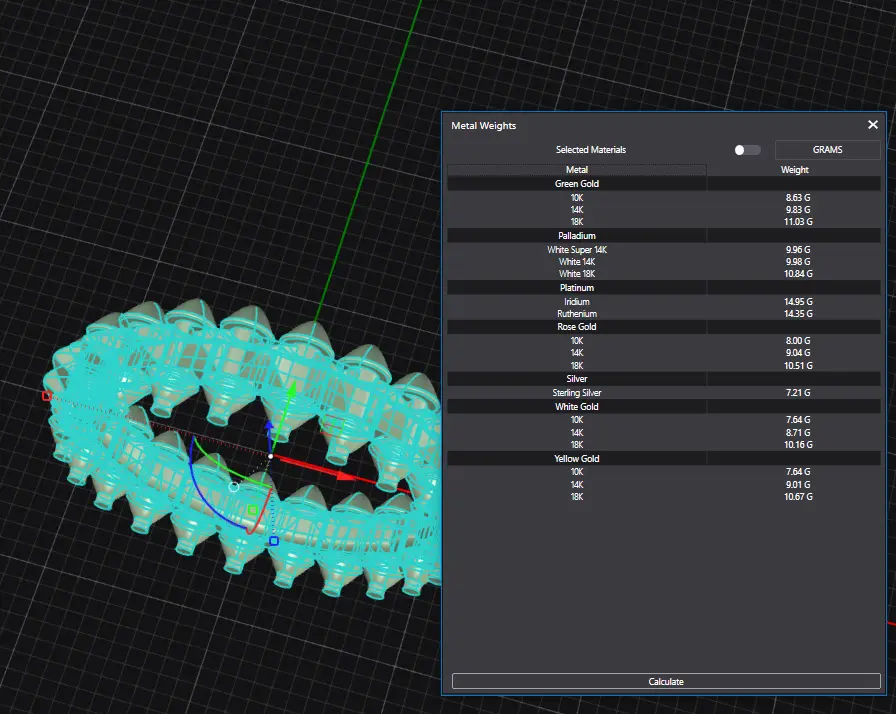Select the Iridium platinum row
The image size is (896, 714).
tap(577, 301)
